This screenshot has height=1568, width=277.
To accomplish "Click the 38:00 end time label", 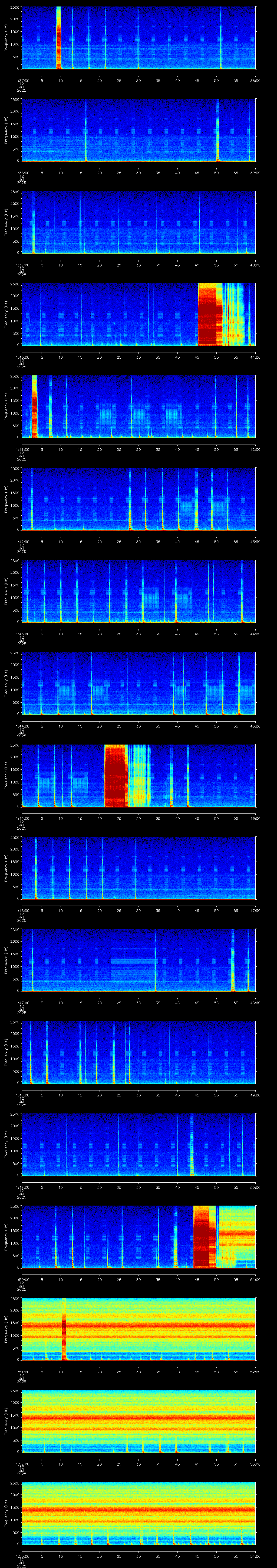I will coord(255,80).
